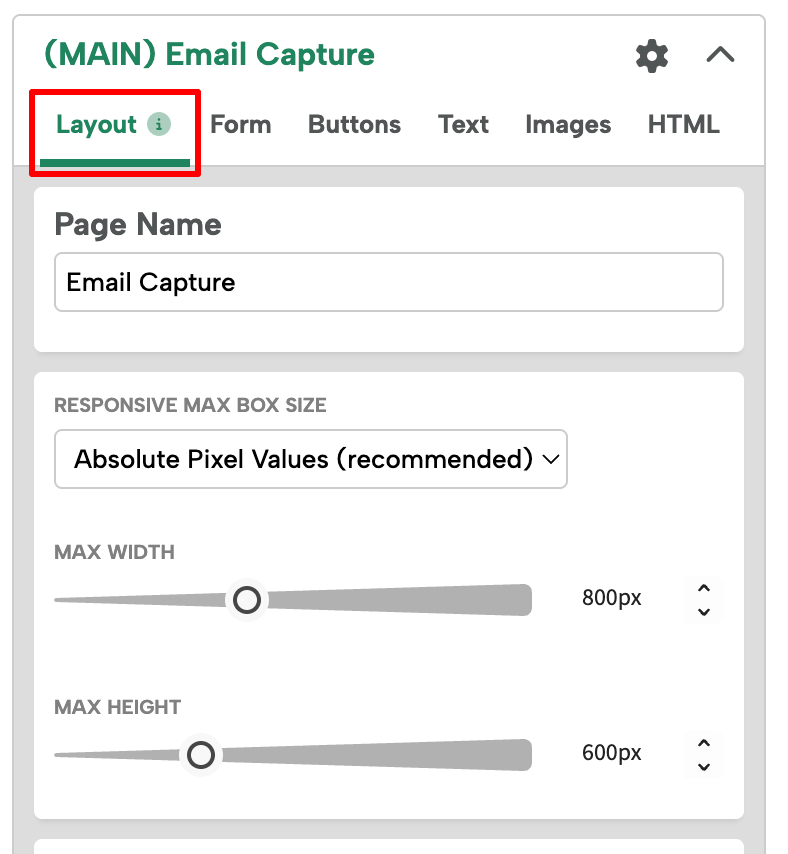
Task: Decrease Max Height with the stepper arrow
Action: point(703,766)
